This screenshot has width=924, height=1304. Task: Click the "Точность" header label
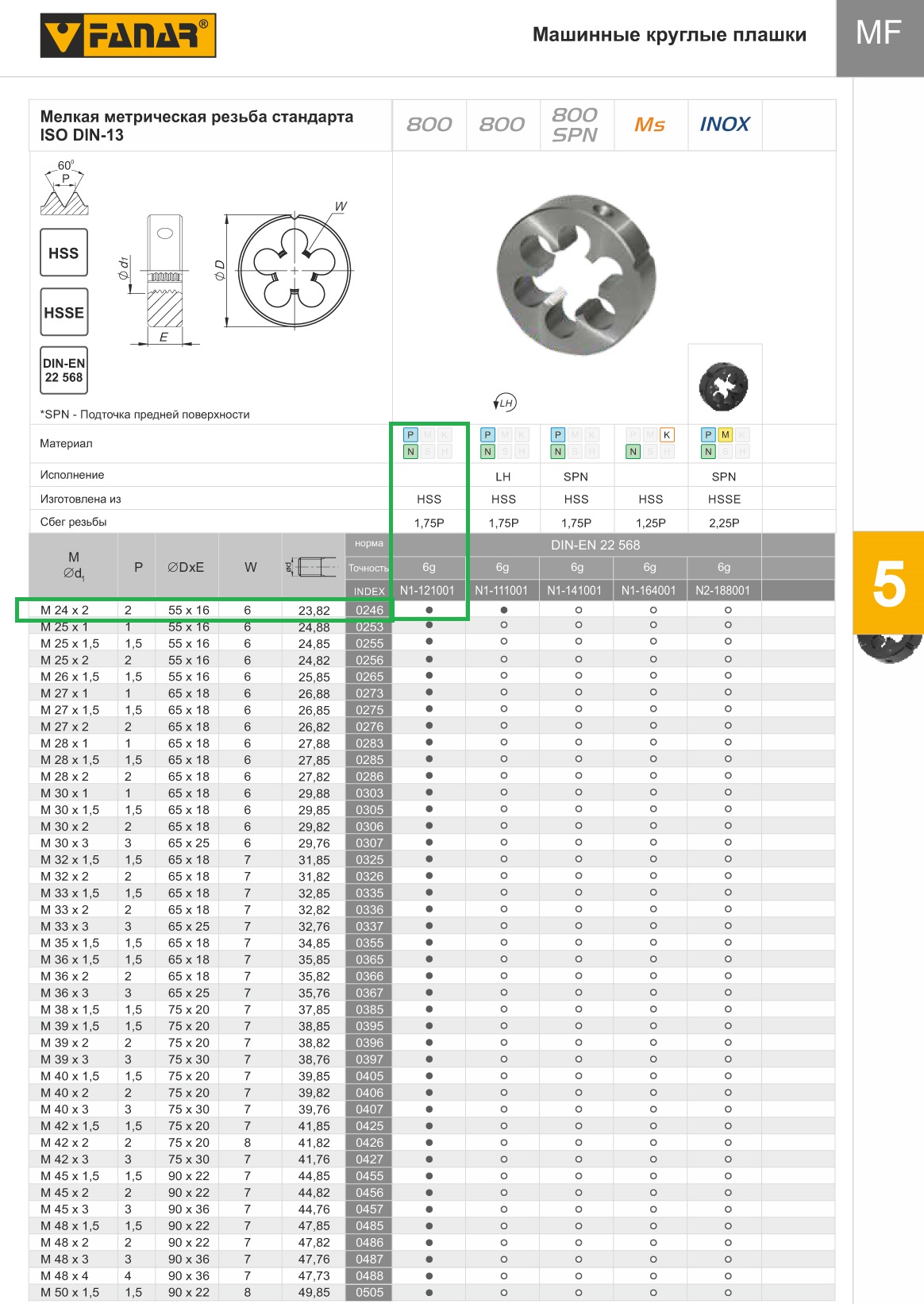(368, 568)
